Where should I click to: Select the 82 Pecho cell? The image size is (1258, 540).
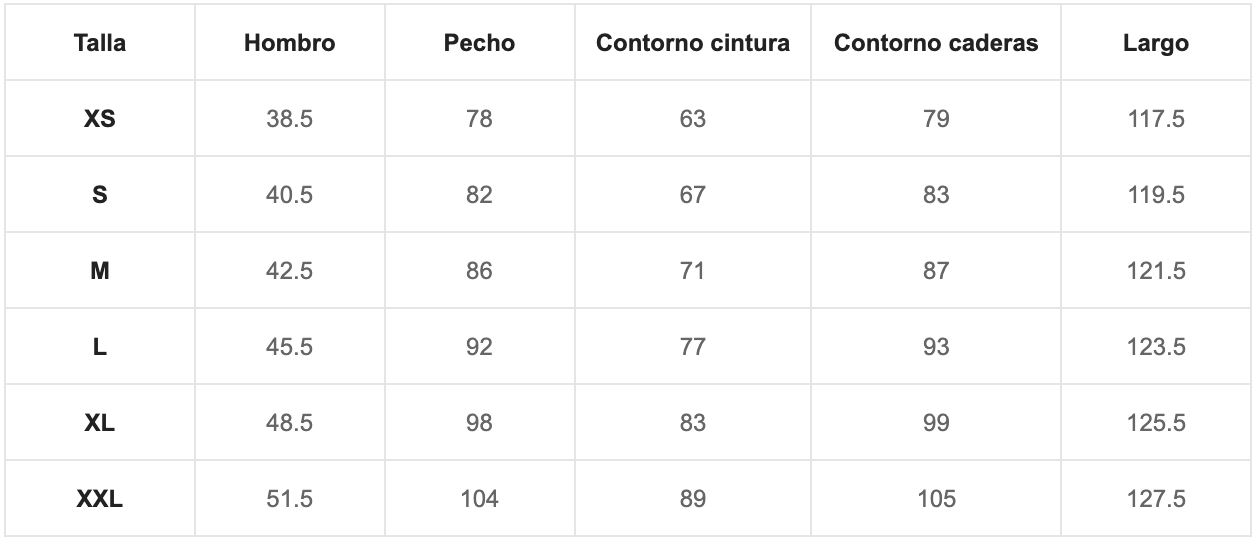[480, 195]
